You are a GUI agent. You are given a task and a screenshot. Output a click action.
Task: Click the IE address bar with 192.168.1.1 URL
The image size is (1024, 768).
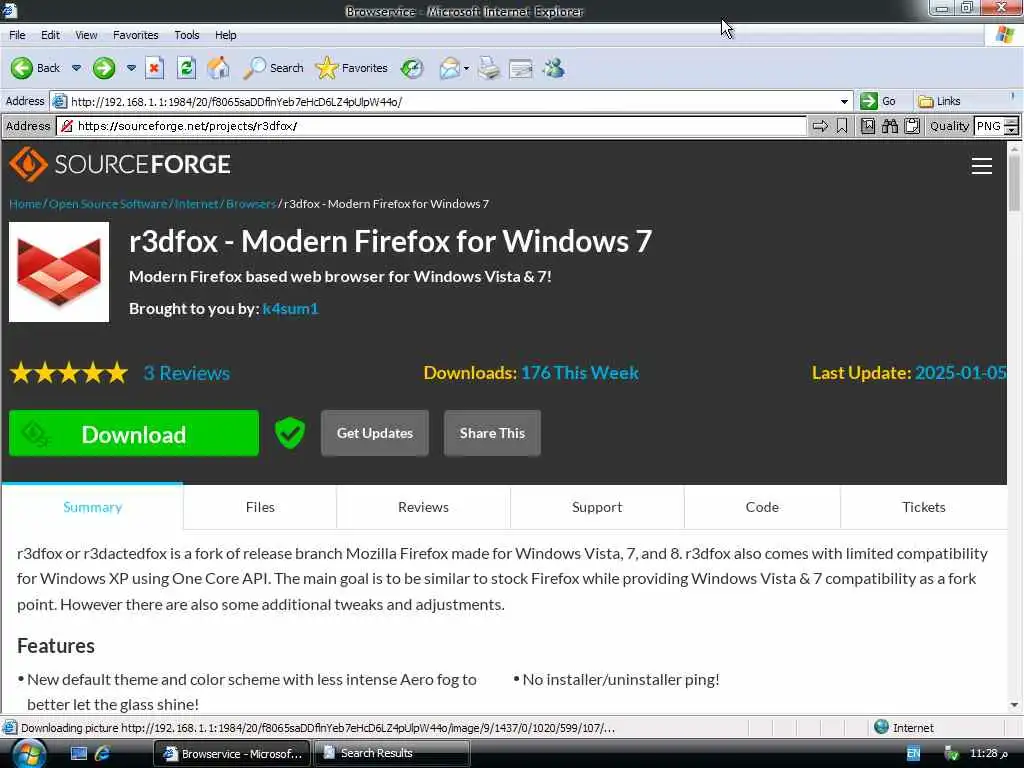click(444, 101)
